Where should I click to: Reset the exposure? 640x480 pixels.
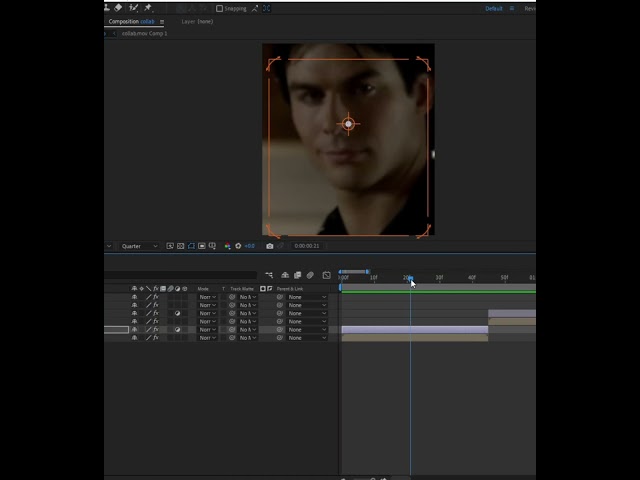pyautogui.click(x=238, y=246)
